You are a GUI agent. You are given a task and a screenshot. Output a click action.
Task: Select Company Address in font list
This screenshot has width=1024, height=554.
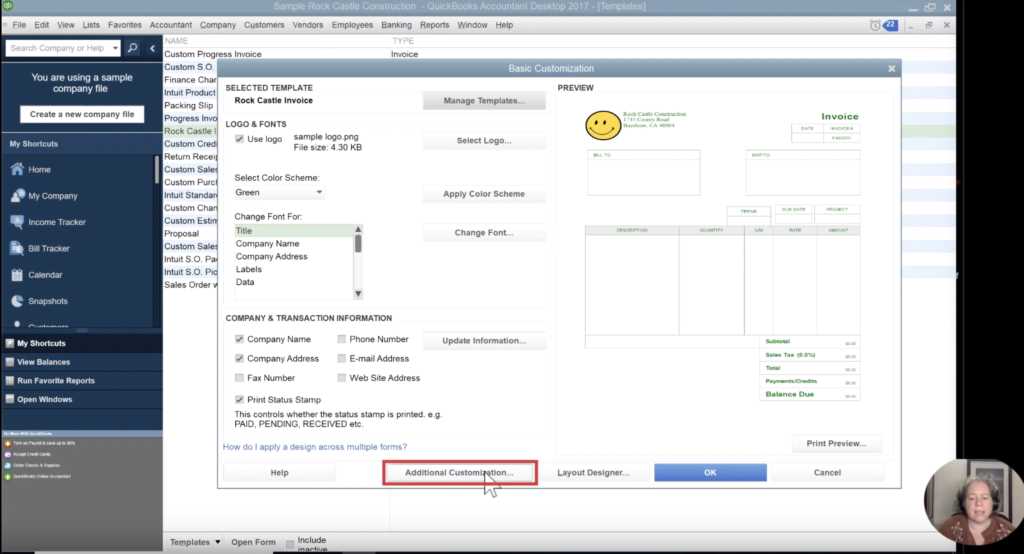tap(293, 256)
